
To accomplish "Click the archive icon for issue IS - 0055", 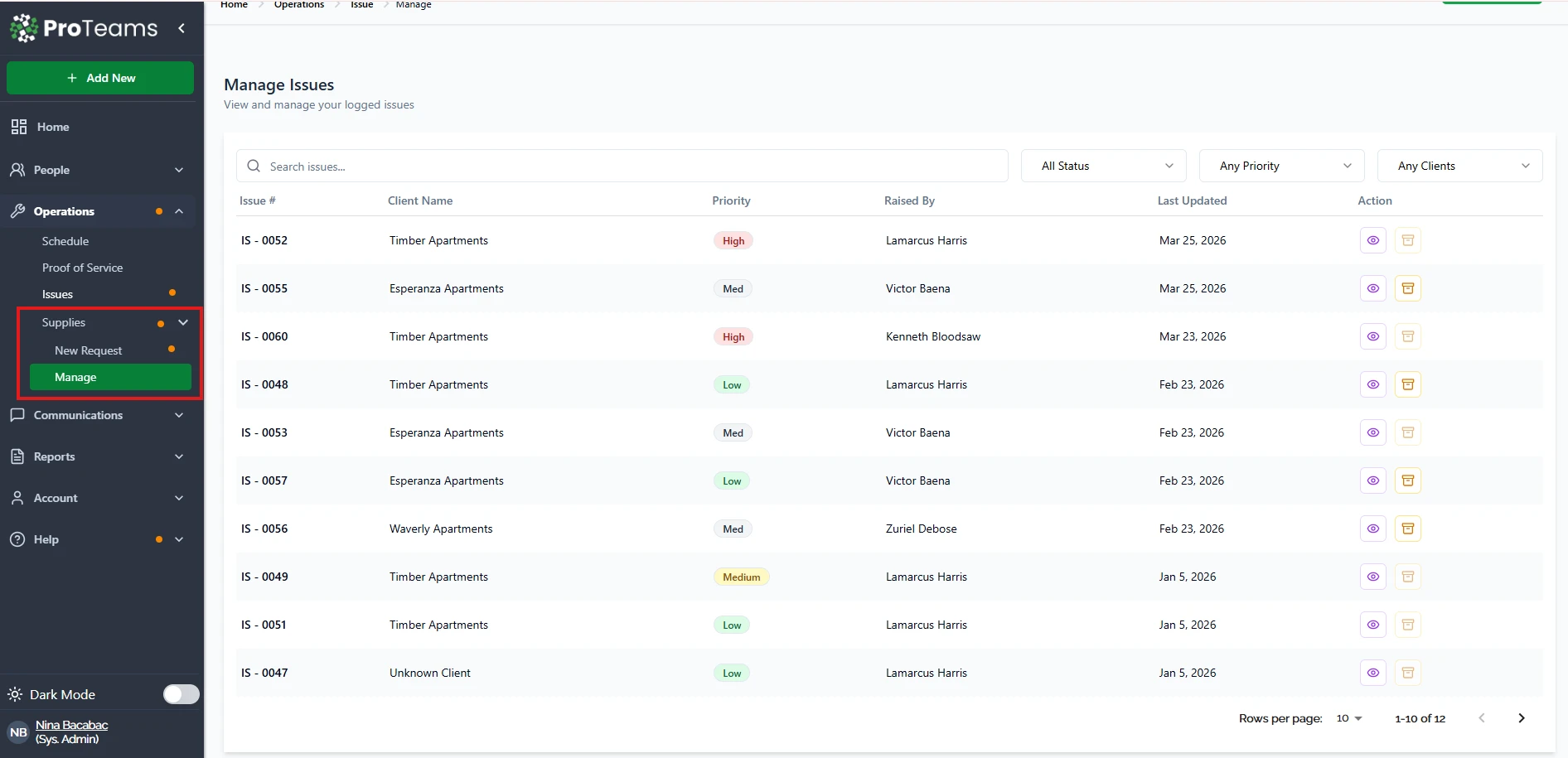I will pyautogui.click(x=1407, y=288).
